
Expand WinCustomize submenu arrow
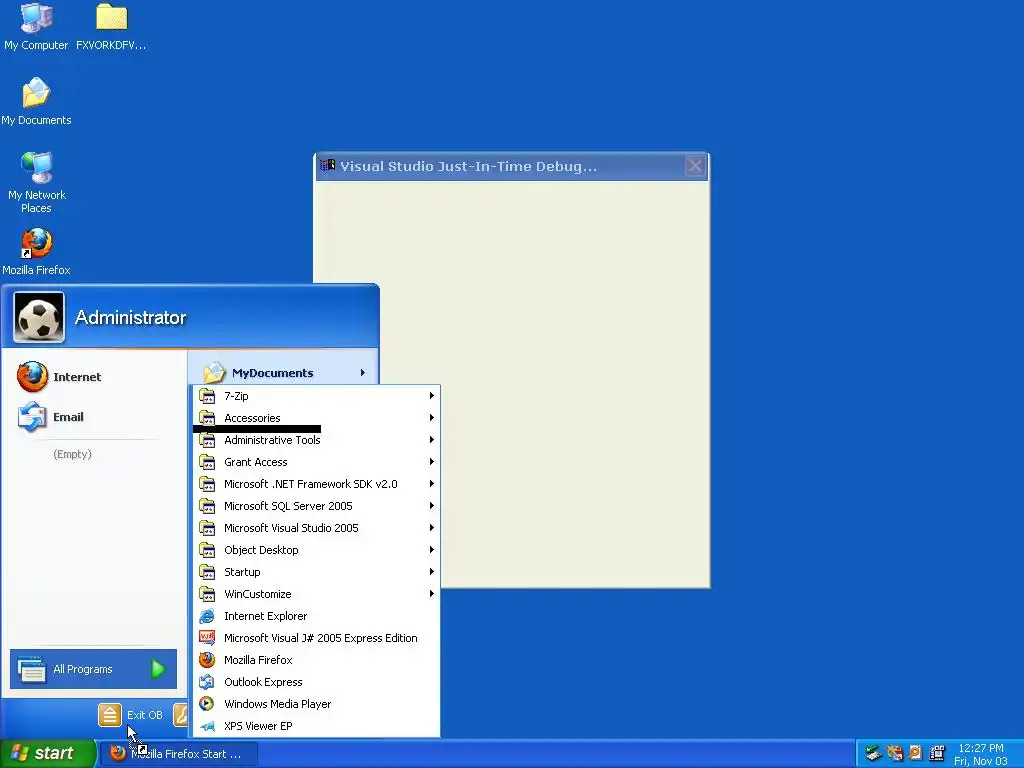(x=432, y=594)
